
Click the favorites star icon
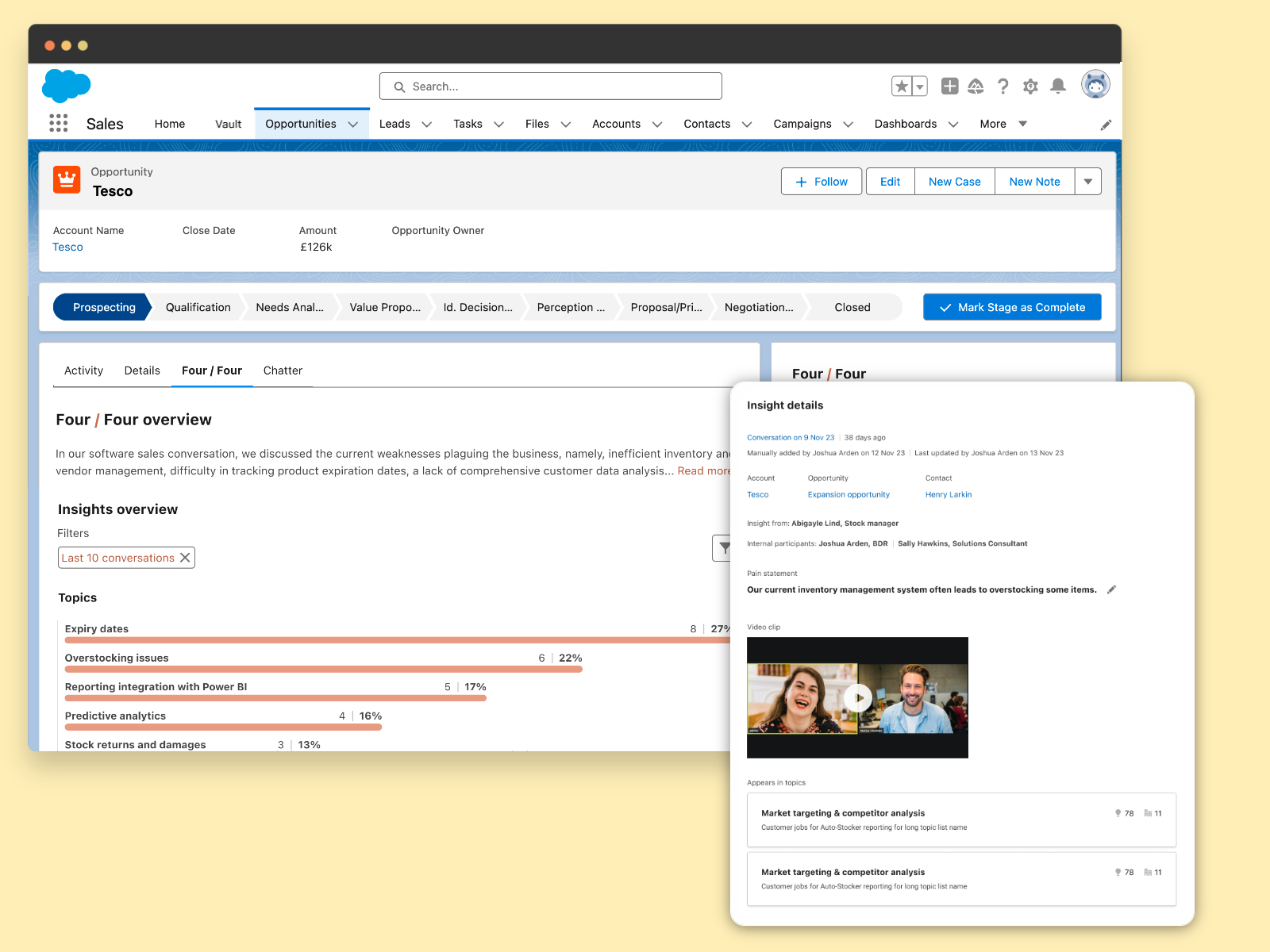(x=902, y=86)
